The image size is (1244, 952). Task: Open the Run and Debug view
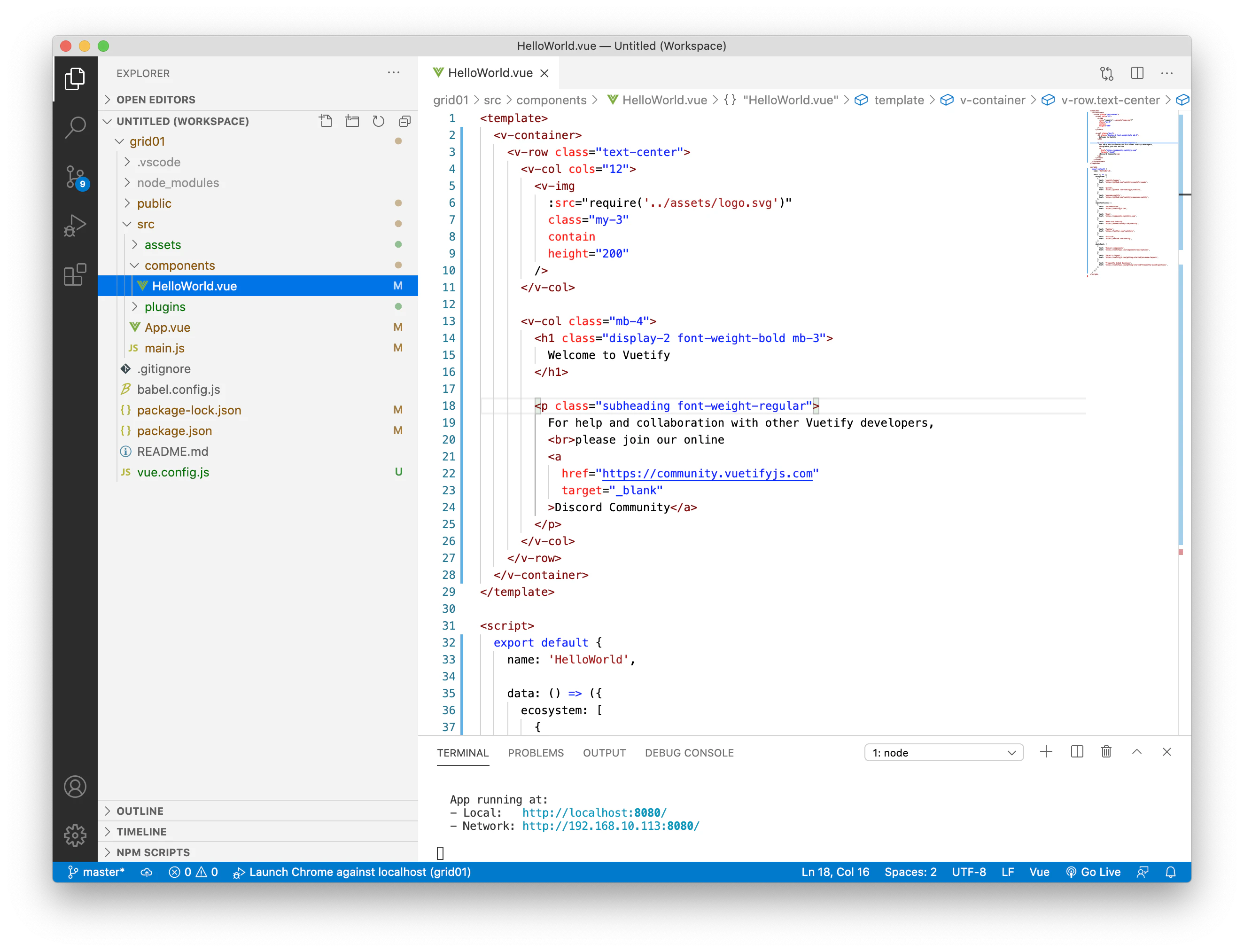point(75,225)
